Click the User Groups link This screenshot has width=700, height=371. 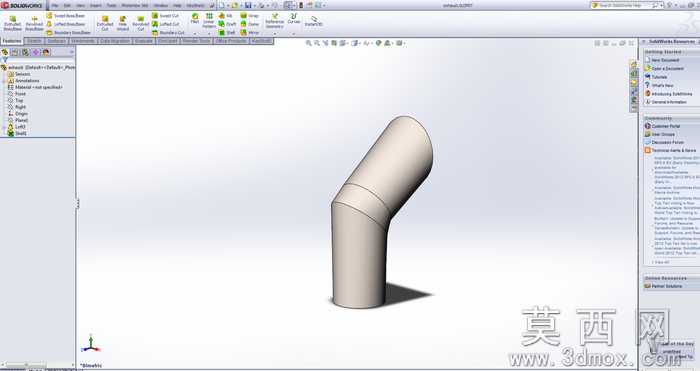[x=660, y=134]
